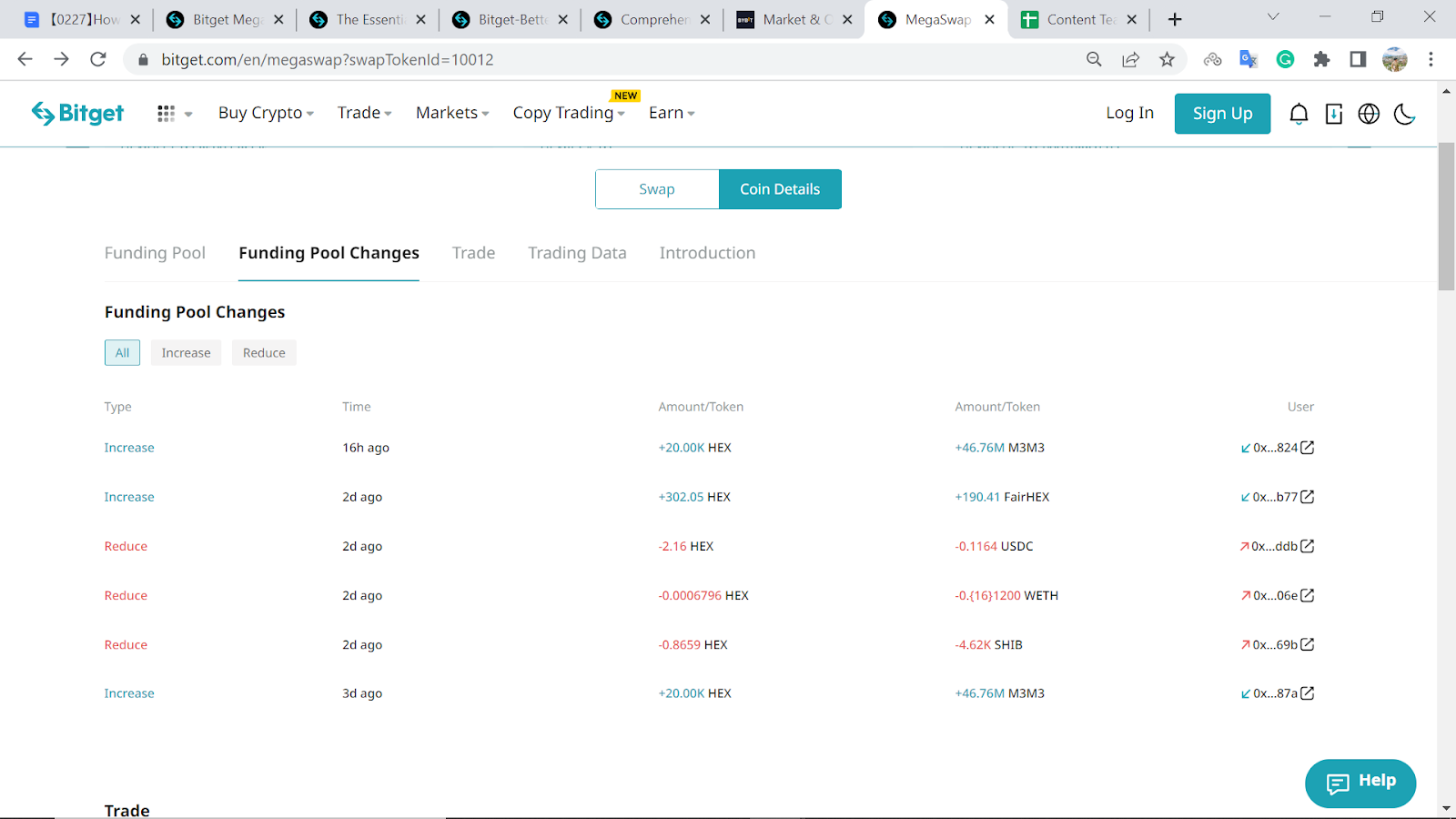Open the Help chat button

coord(1360,783)
